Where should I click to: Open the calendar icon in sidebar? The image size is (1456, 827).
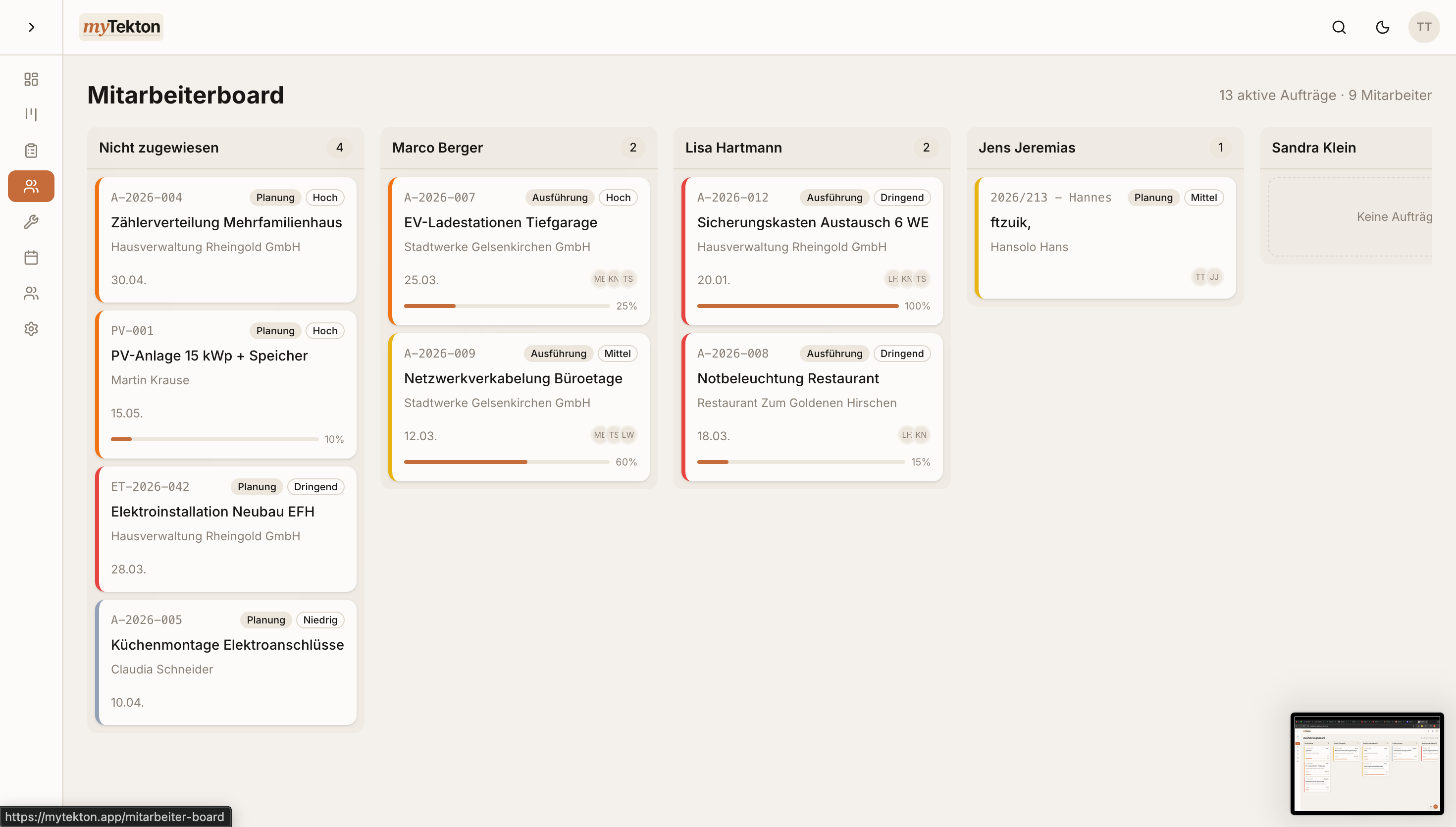[x=31, y=258]
